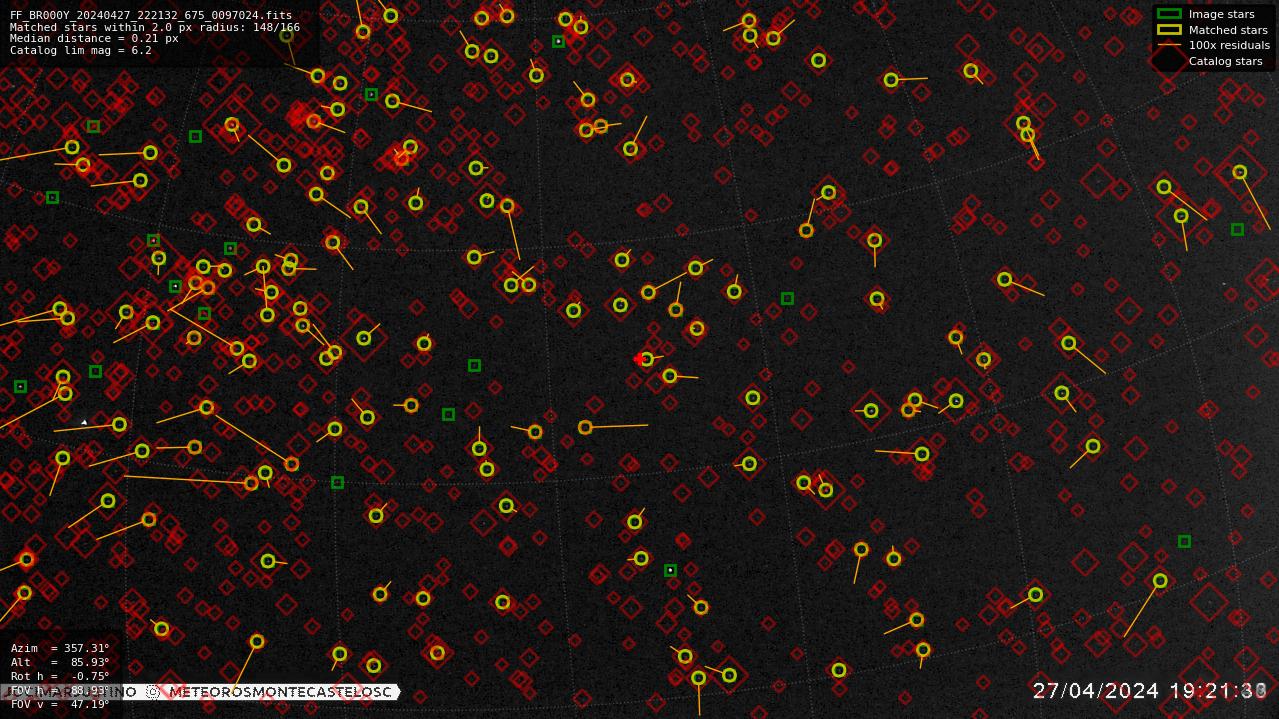Screen dimensions: 1279x719
Task: Click the 'Azim = 357.31°' readout
Action: coord(60,648)
